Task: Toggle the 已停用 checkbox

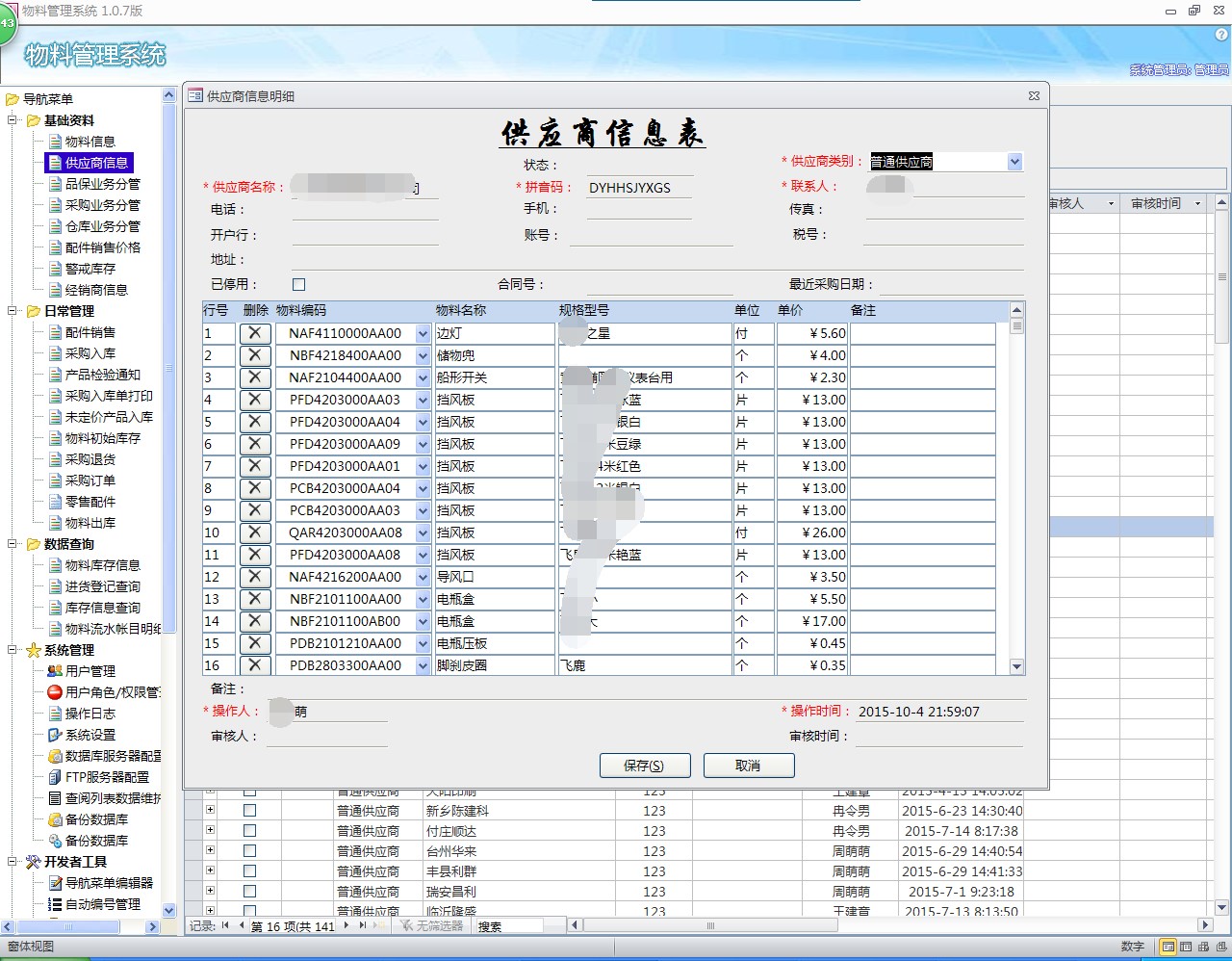Action: tap(298, 284)
